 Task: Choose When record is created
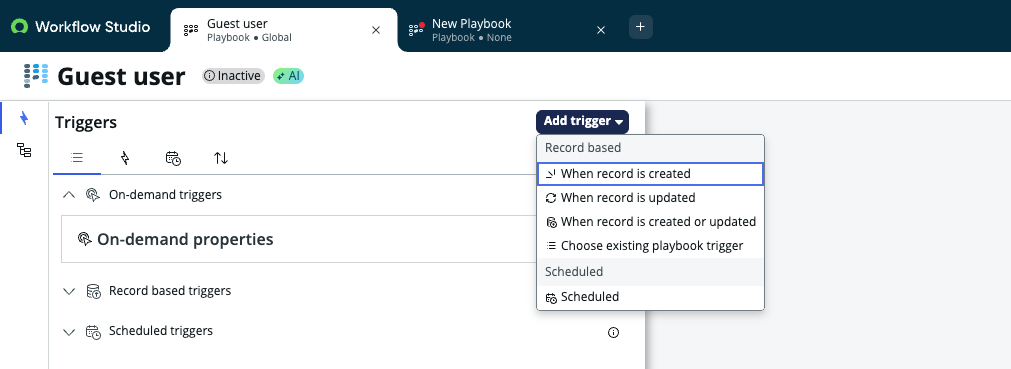(651, 174)
